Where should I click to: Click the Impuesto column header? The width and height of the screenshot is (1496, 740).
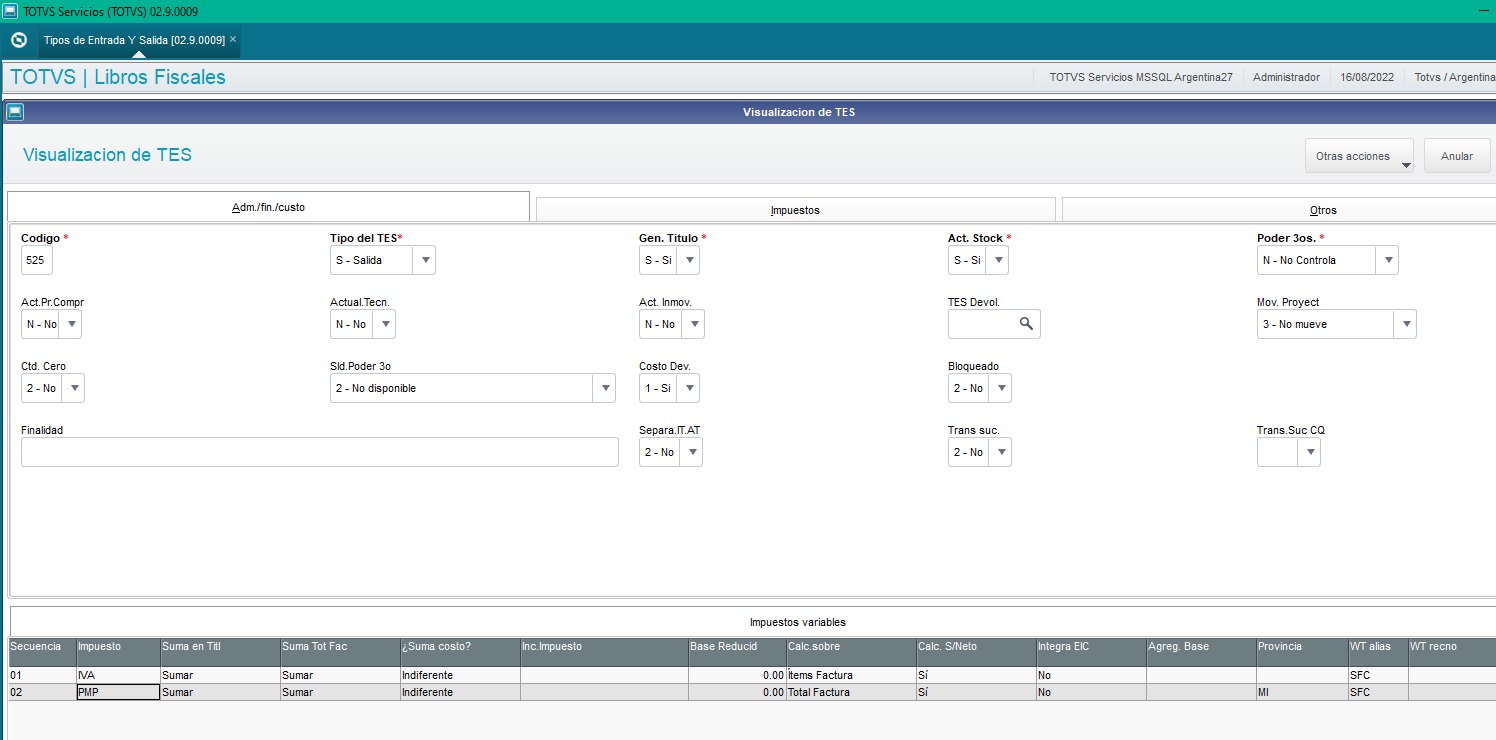pyautogui.click(x=99, y=647)
